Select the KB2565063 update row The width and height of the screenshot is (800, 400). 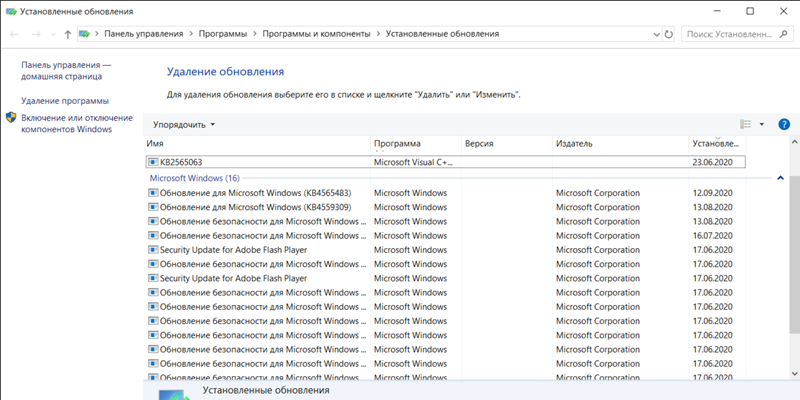pyautogui.click(x=445, y=162)
